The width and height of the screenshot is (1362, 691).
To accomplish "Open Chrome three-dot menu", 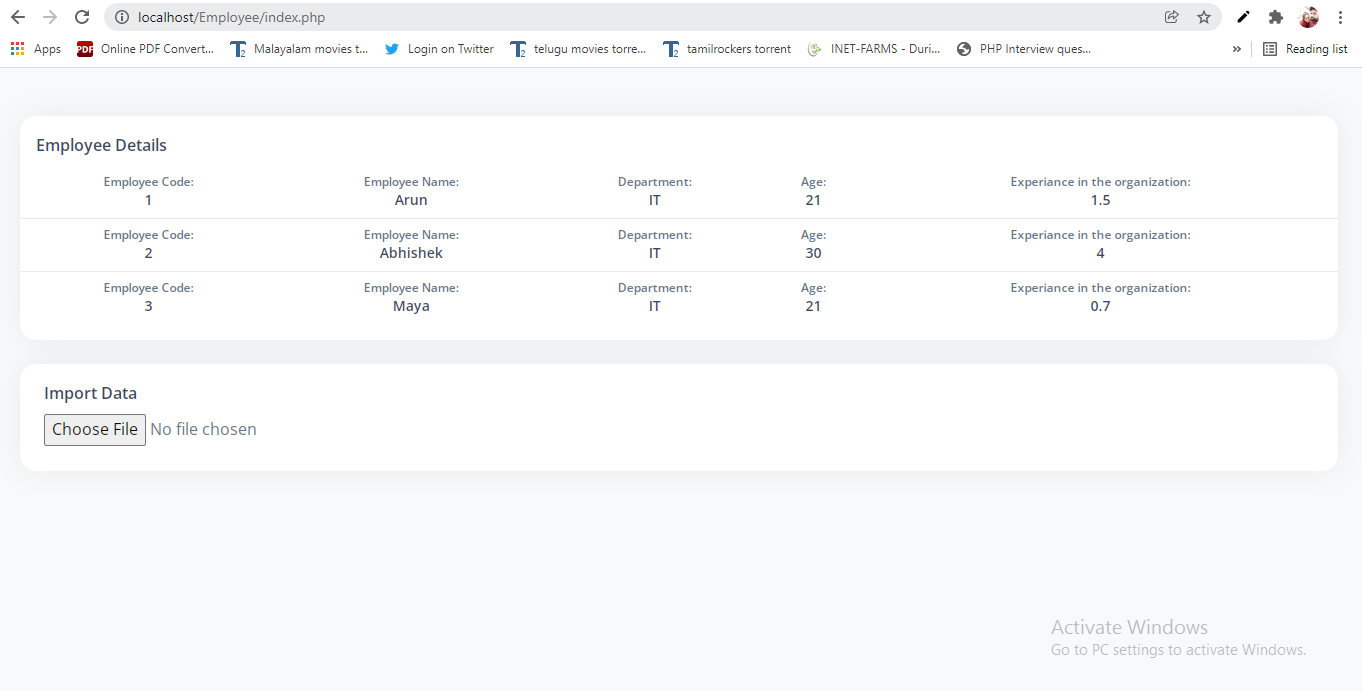I will tap(1340, 17).
